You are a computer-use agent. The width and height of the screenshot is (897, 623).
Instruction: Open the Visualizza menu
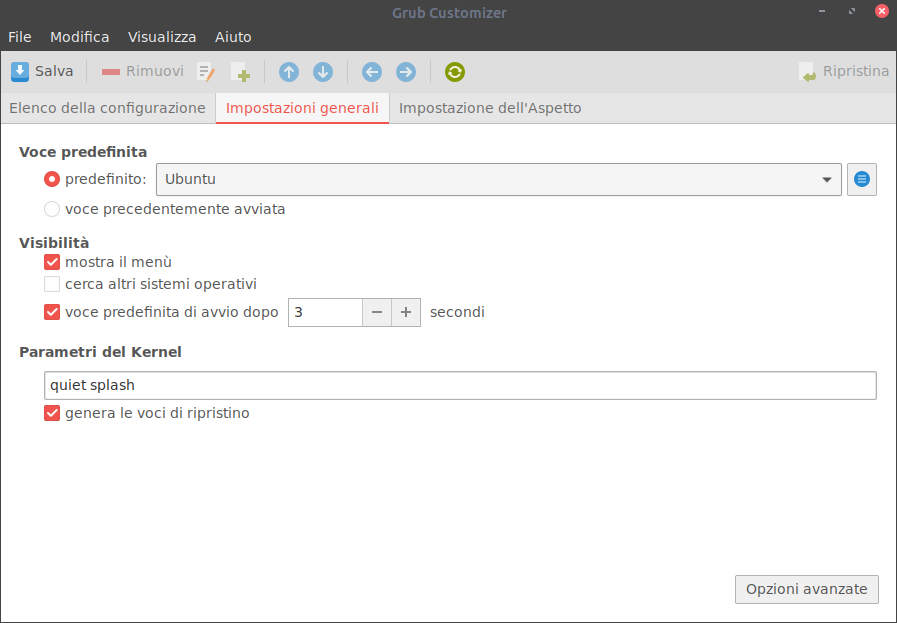coord(162,37)
